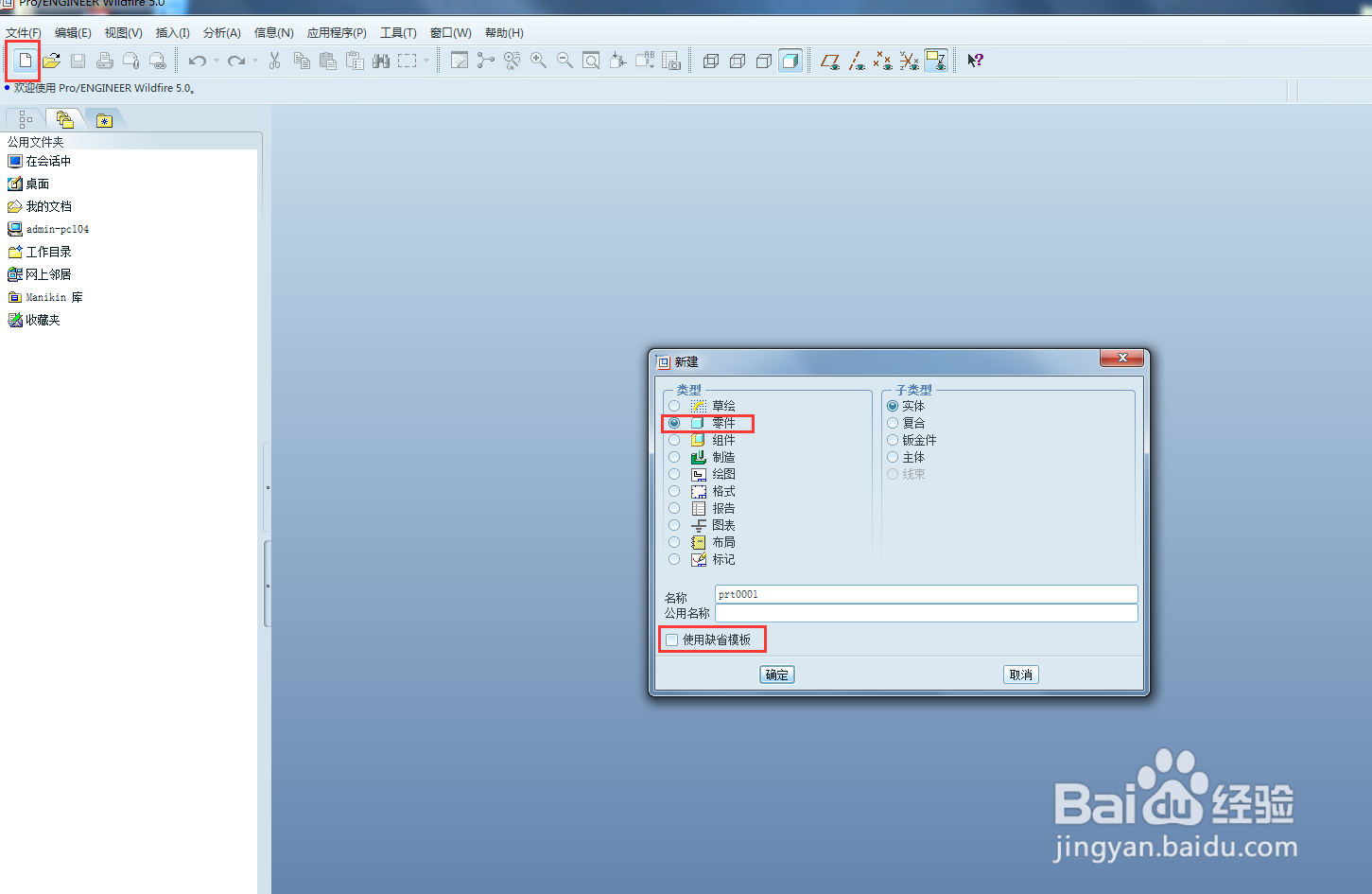This screenshot has height=894, width=1372.
Task: Select Wireframe display style icon
Action: [711, 61]
